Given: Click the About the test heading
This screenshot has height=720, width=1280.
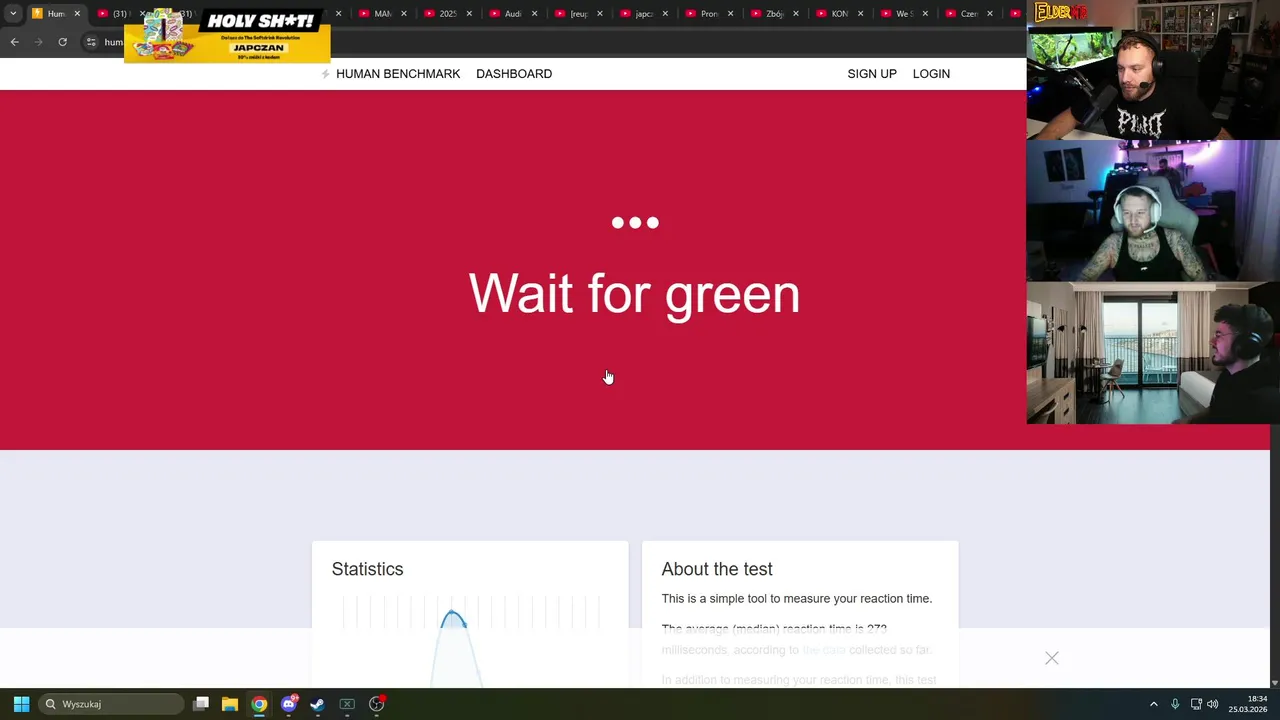Looking at the screenshot, I should (x=717, y=569).
